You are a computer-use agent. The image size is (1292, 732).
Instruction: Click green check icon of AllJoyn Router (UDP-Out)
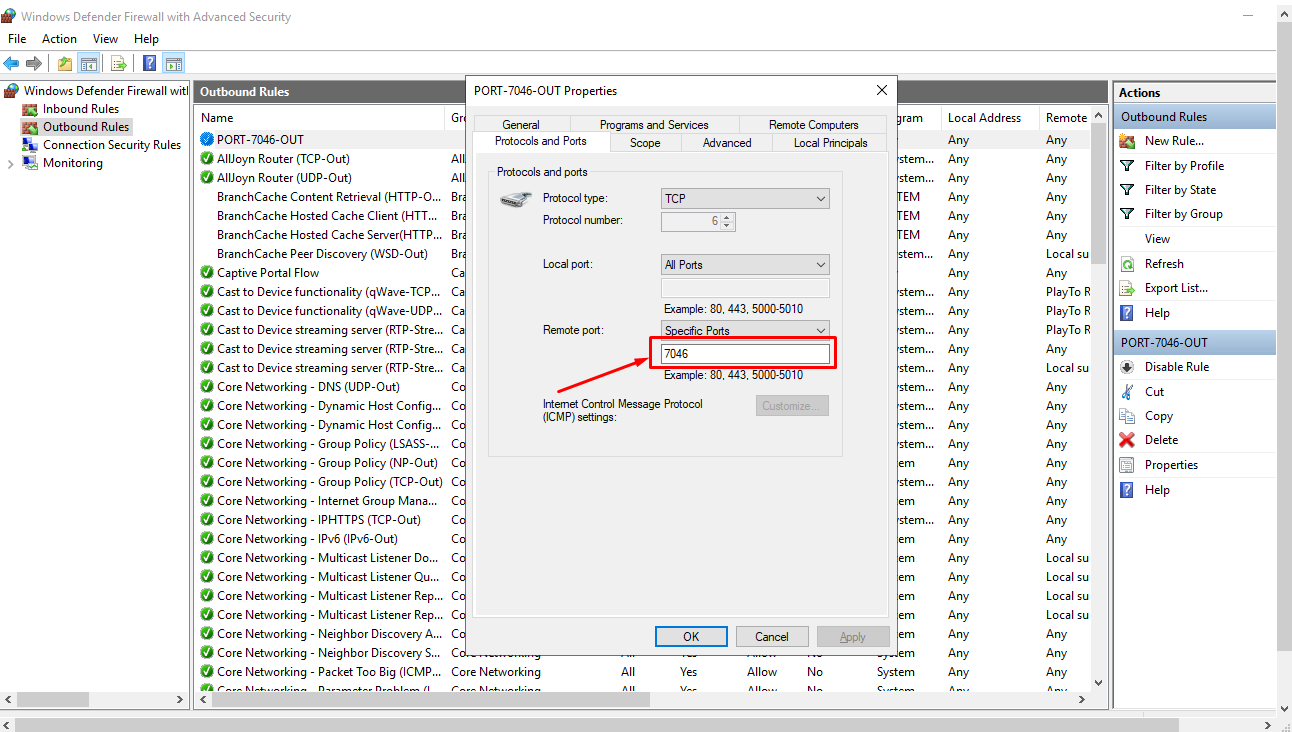[x=207, y=177]
